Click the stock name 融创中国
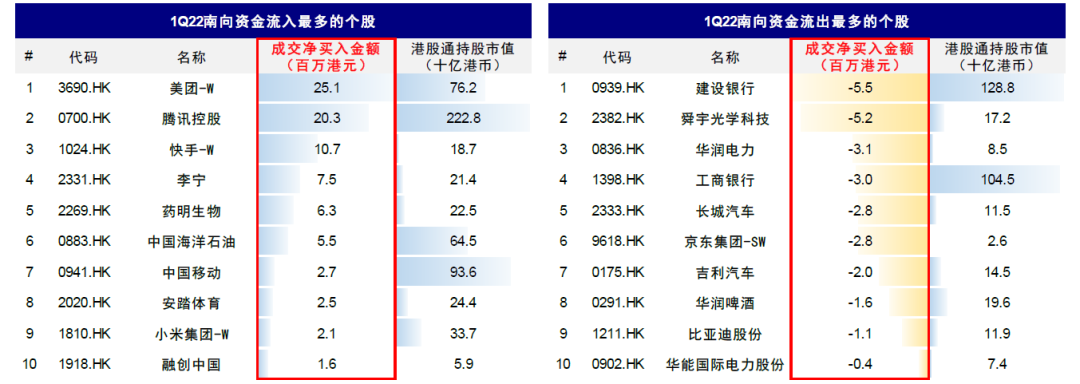 click(191, 365)
